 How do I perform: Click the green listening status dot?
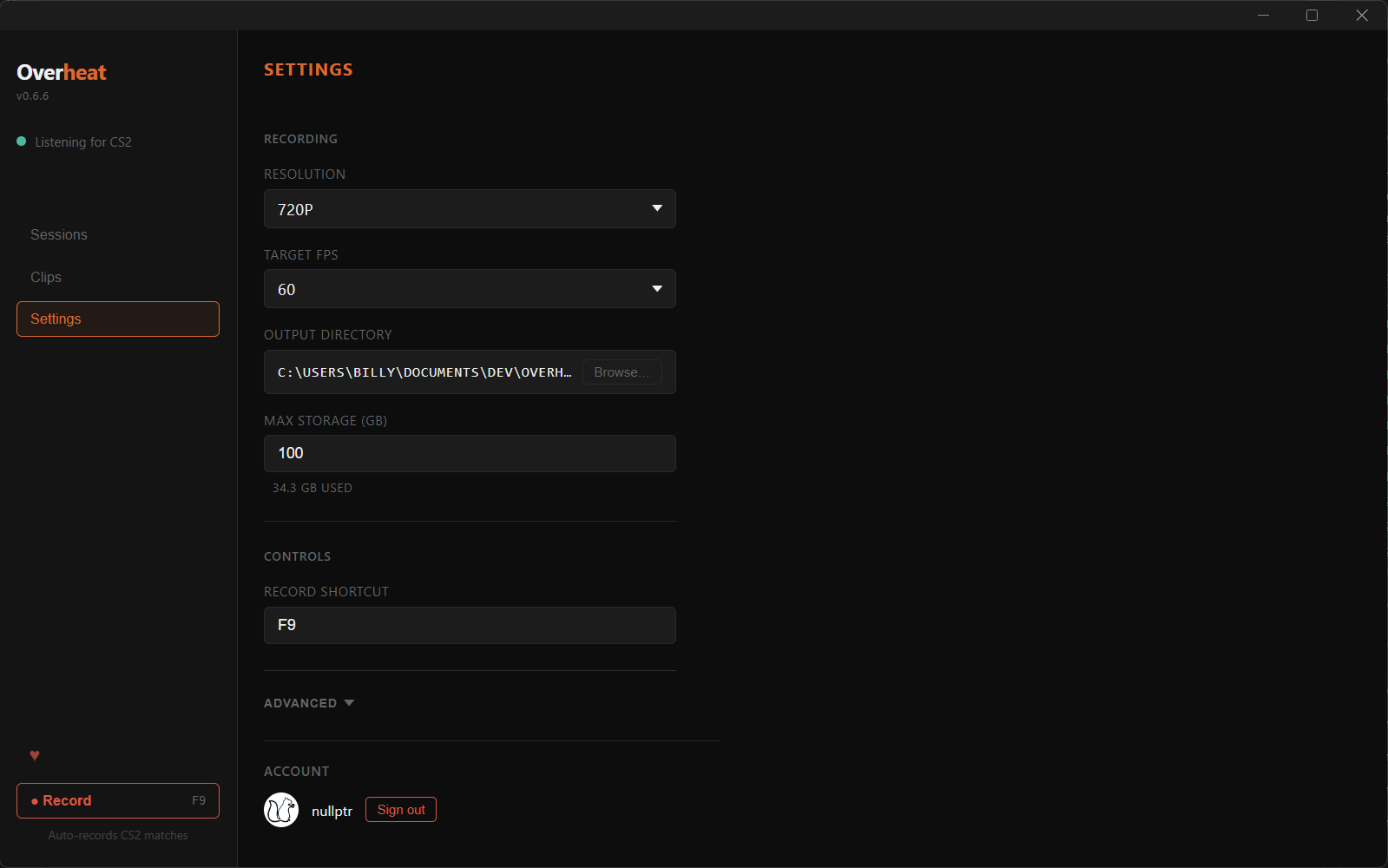22,141
